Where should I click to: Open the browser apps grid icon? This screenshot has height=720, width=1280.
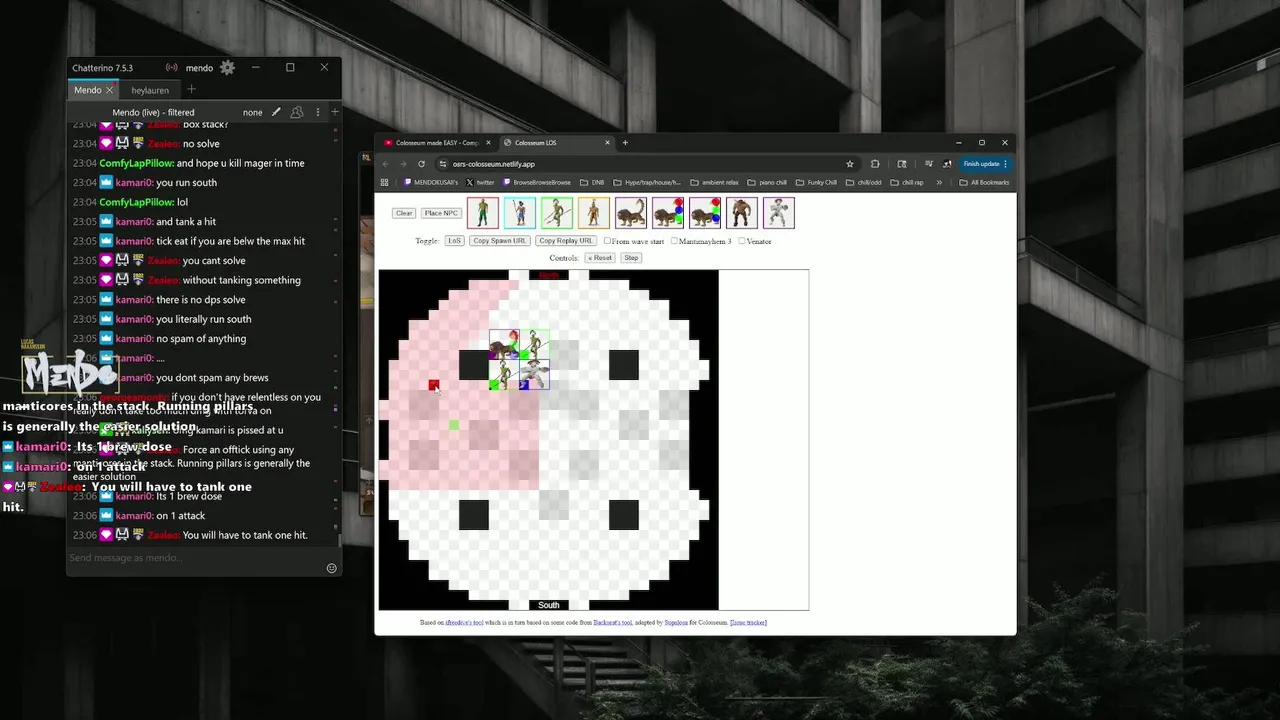[x=384, y=183]
